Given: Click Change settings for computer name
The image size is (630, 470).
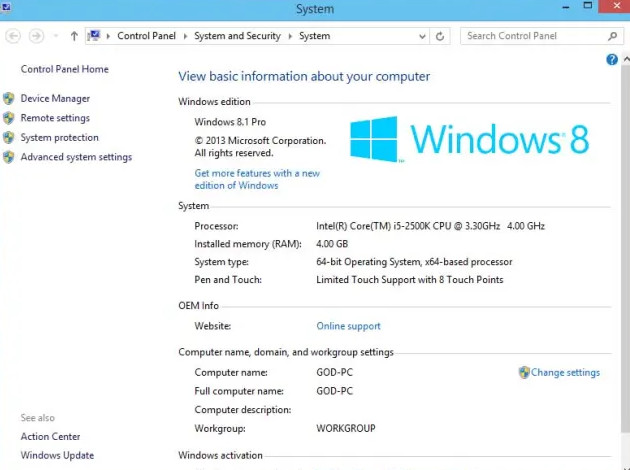Looking at the screenshot, I should (565, 372).
